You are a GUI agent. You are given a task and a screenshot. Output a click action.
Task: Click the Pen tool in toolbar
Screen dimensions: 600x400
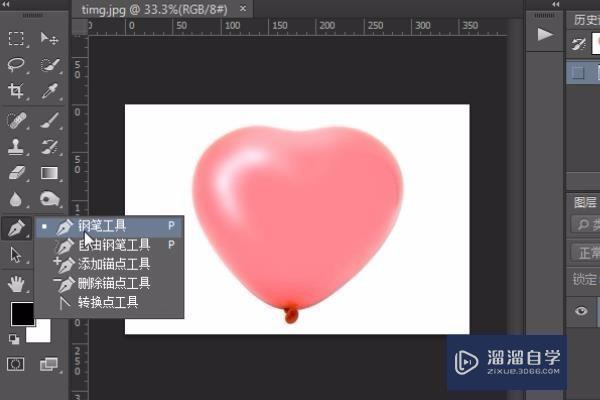point(16,228)
